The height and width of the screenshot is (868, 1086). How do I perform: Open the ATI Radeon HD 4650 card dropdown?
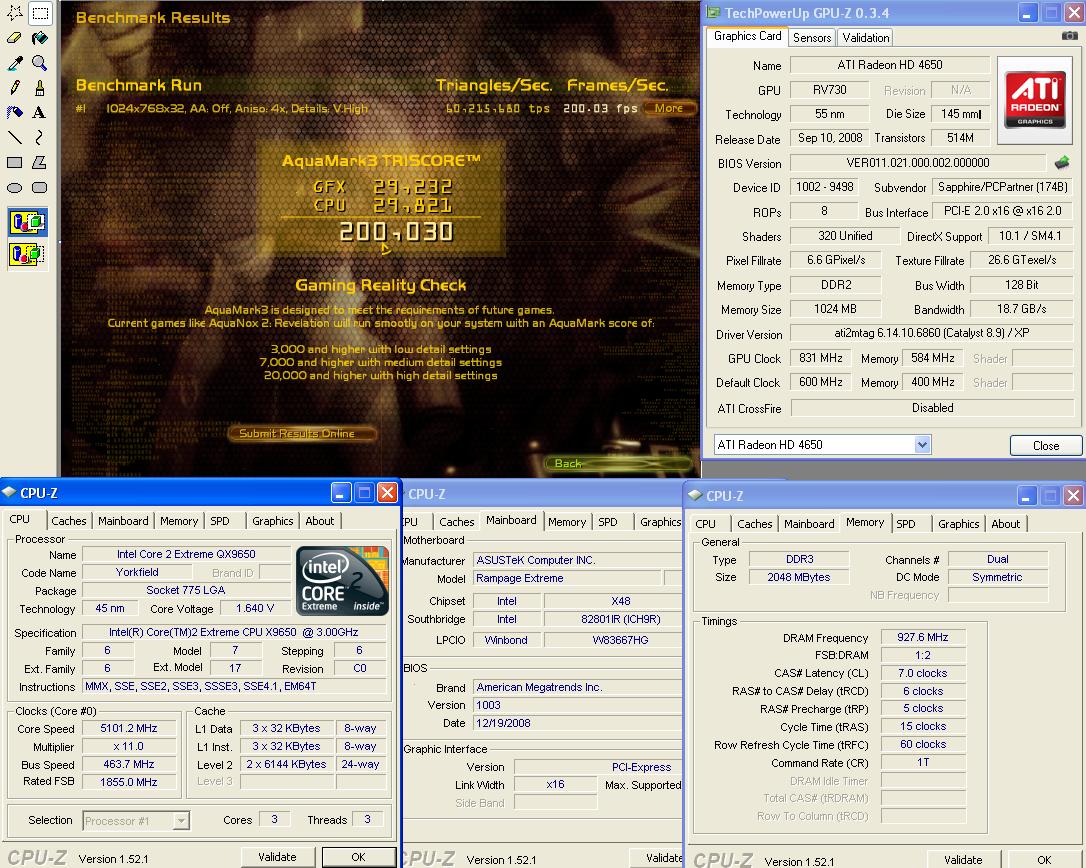pos(922,445)
